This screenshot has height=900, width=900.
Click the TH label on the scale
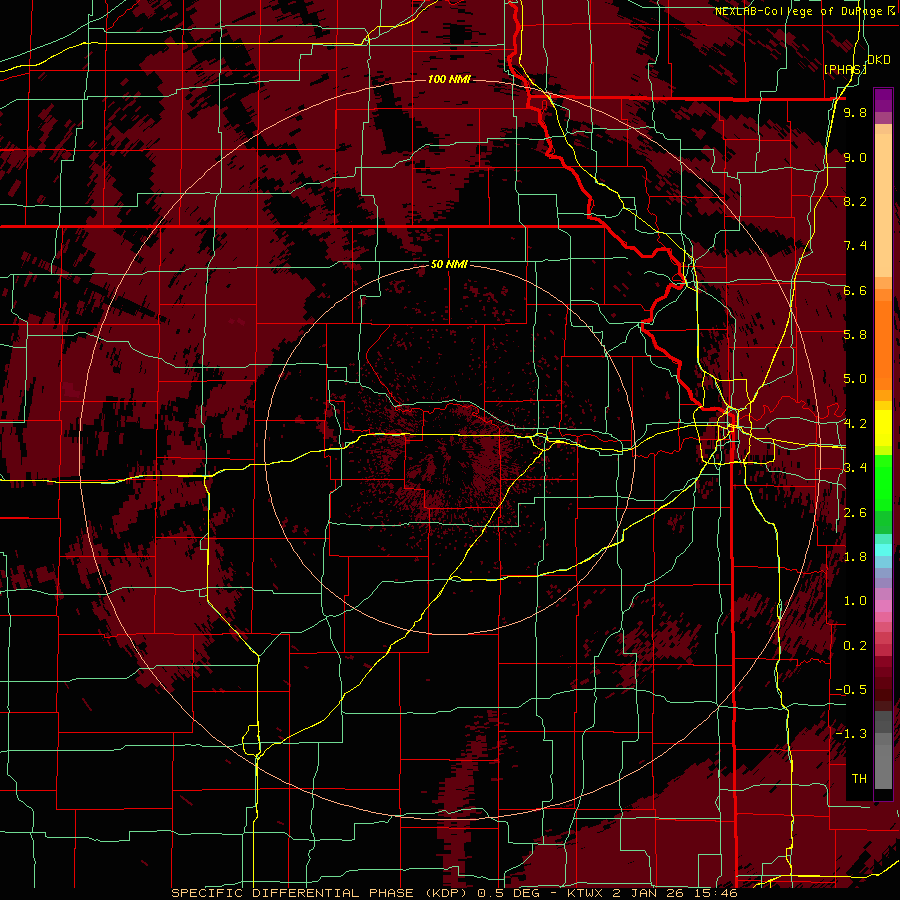click(859, 779)
